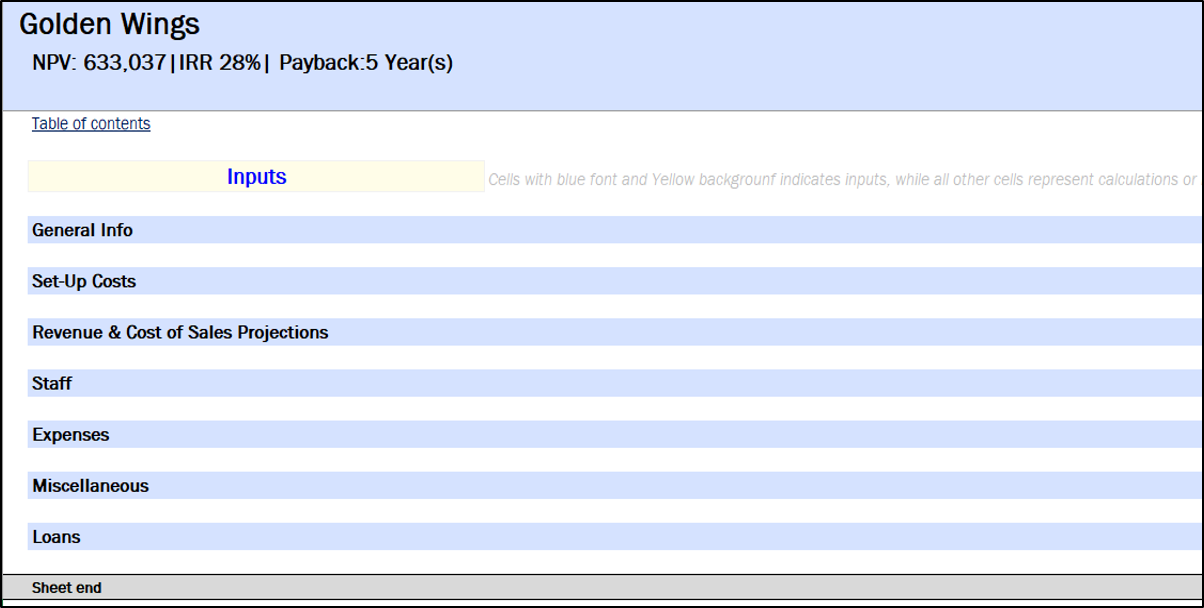Image resolution: width=1204 pixels, height=608 pixels.
Task: Select the Sheet end marker row
Action: click(x=66, y=588)
